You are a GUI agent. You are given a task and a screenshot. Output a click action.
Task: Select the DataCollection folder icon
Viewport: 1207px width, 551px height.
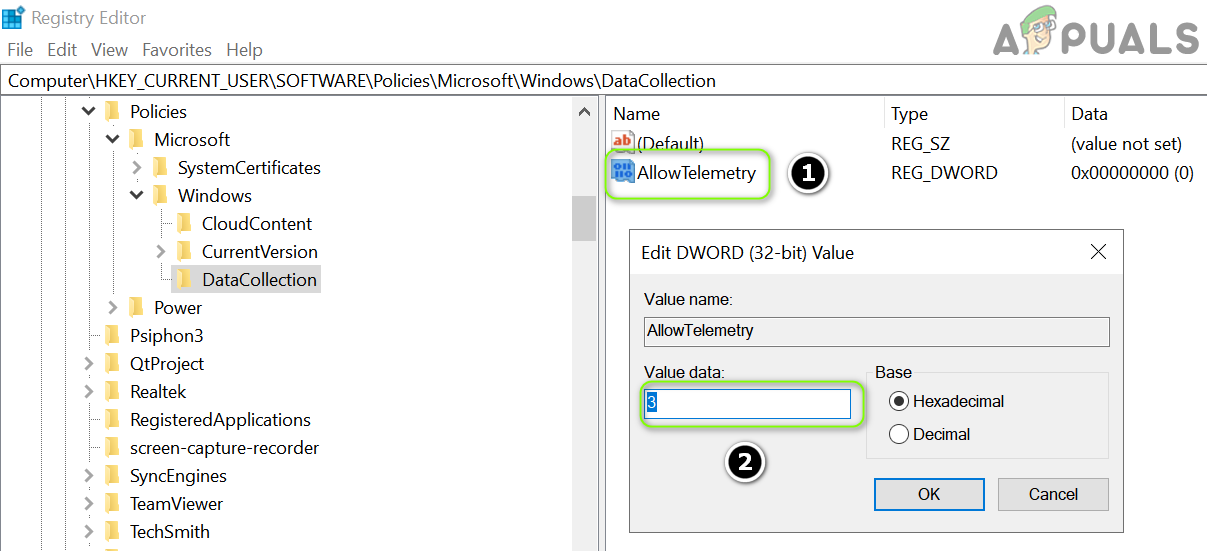point(184,280)
